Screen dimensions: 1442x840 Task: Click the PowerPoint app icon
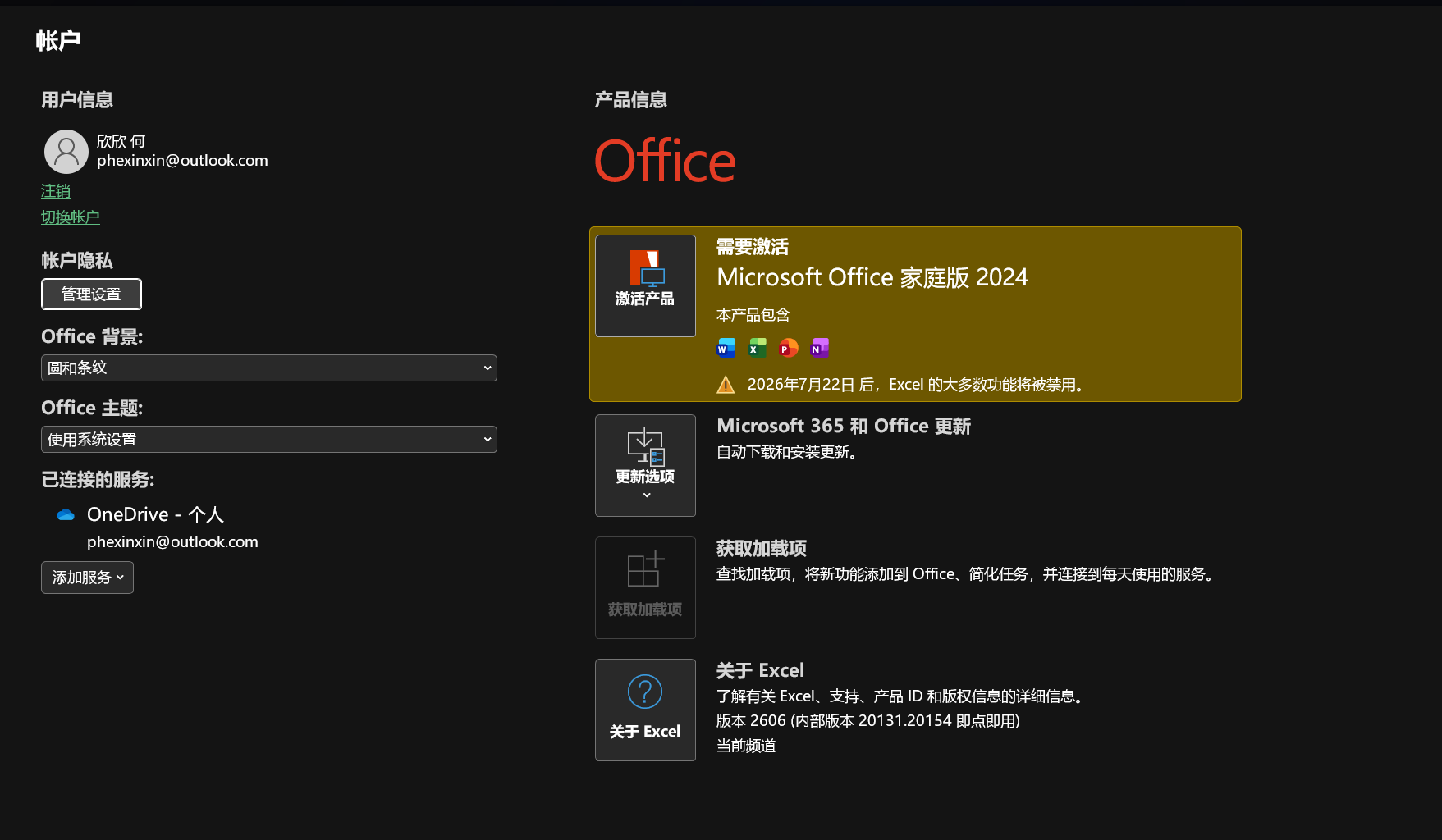click(x=789, y=348)
